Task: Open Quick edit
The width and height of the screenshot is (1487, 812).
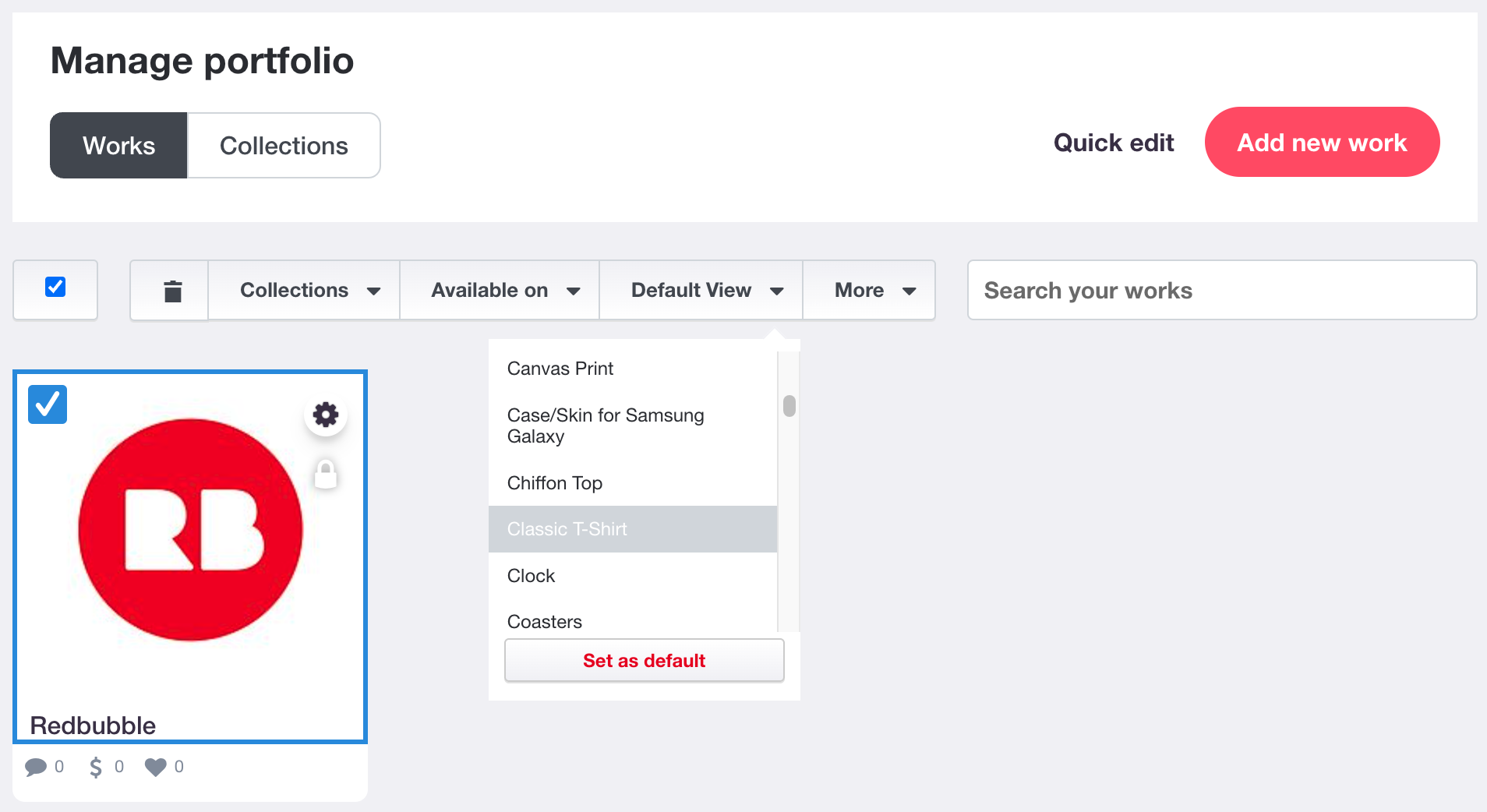Action: click(1114, 143)
